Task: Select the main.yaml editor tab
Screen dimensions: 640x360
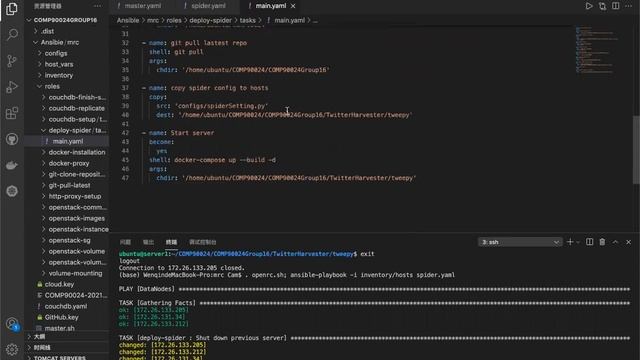Action: (271, 6)
